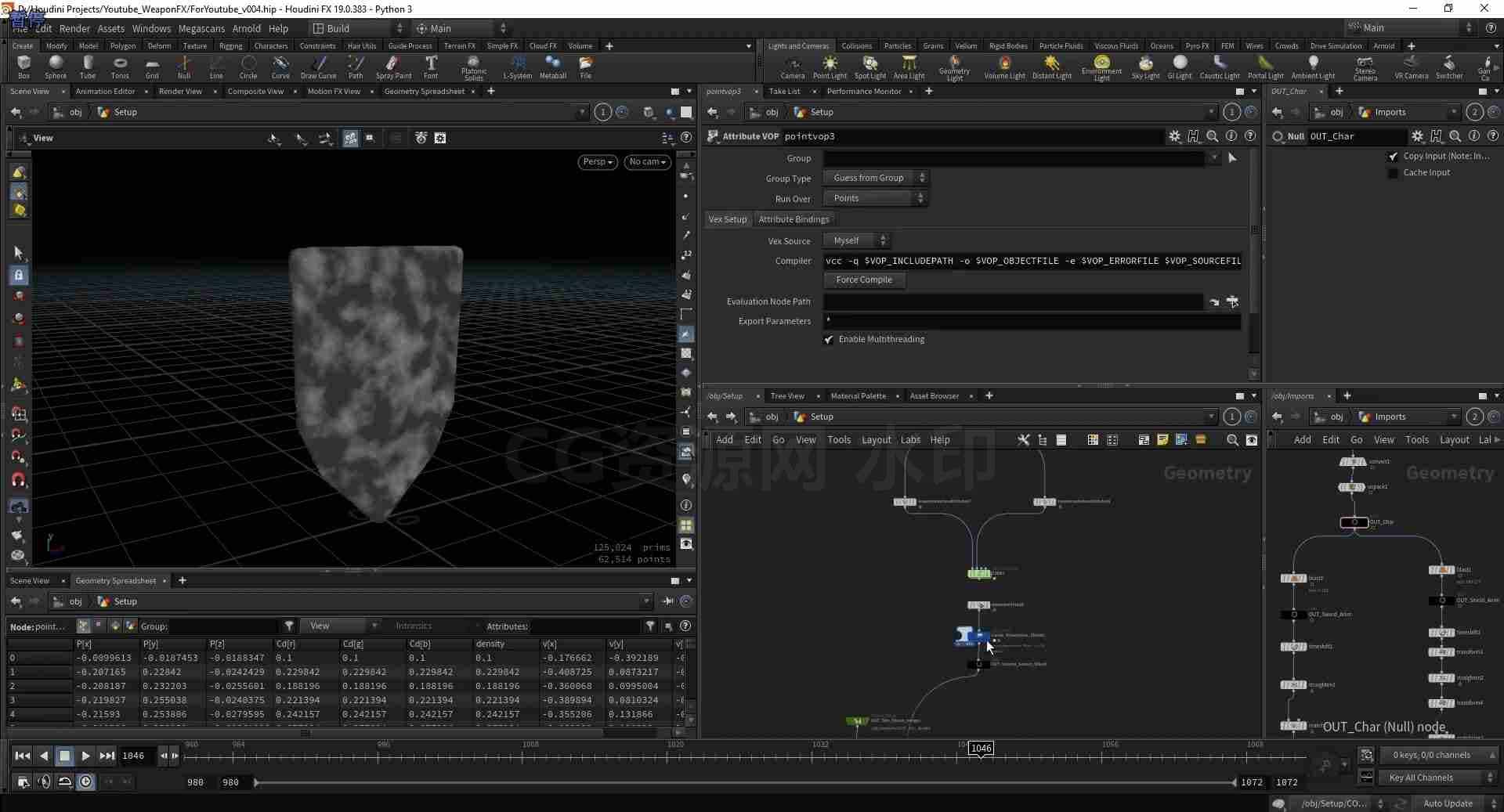The height and width of the screenshot is (812, 1504).
Task: Add a Sky Light from shelf
Action: (x=1145, y=67)
